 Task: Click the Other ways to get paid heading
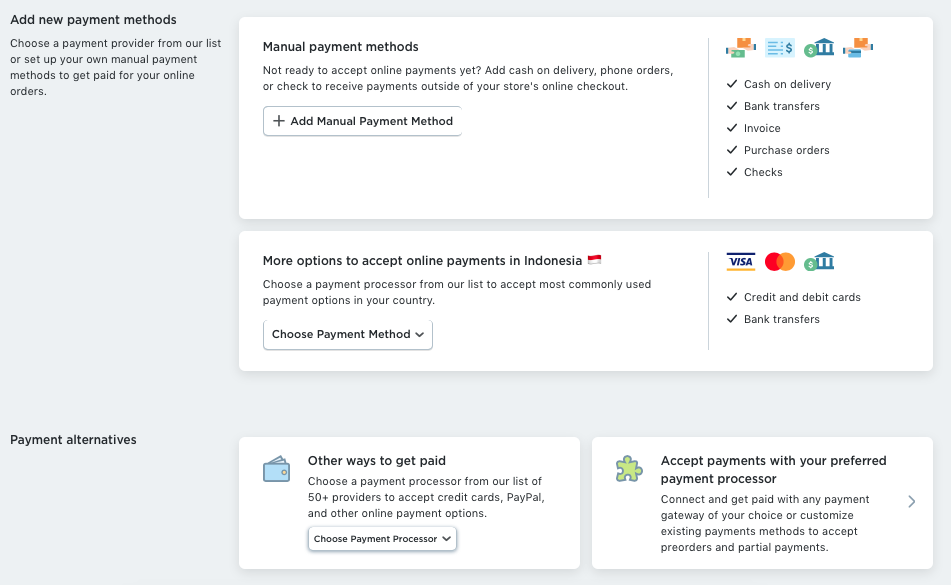377,461
